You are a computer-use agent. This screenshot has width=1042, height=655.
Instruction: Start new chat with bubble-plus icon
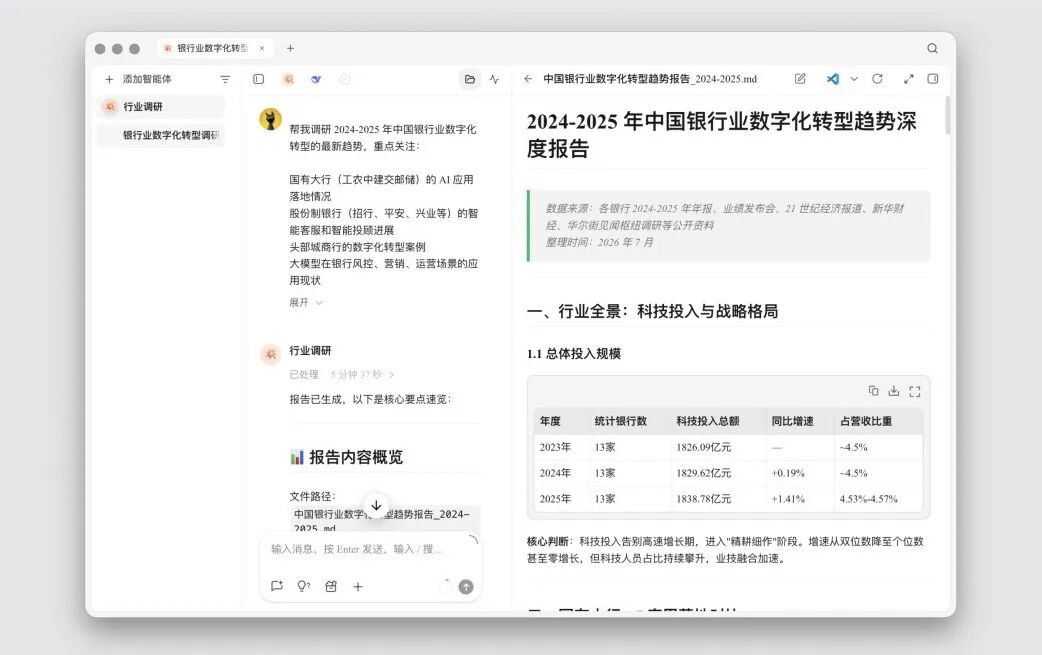click(277, 586)
